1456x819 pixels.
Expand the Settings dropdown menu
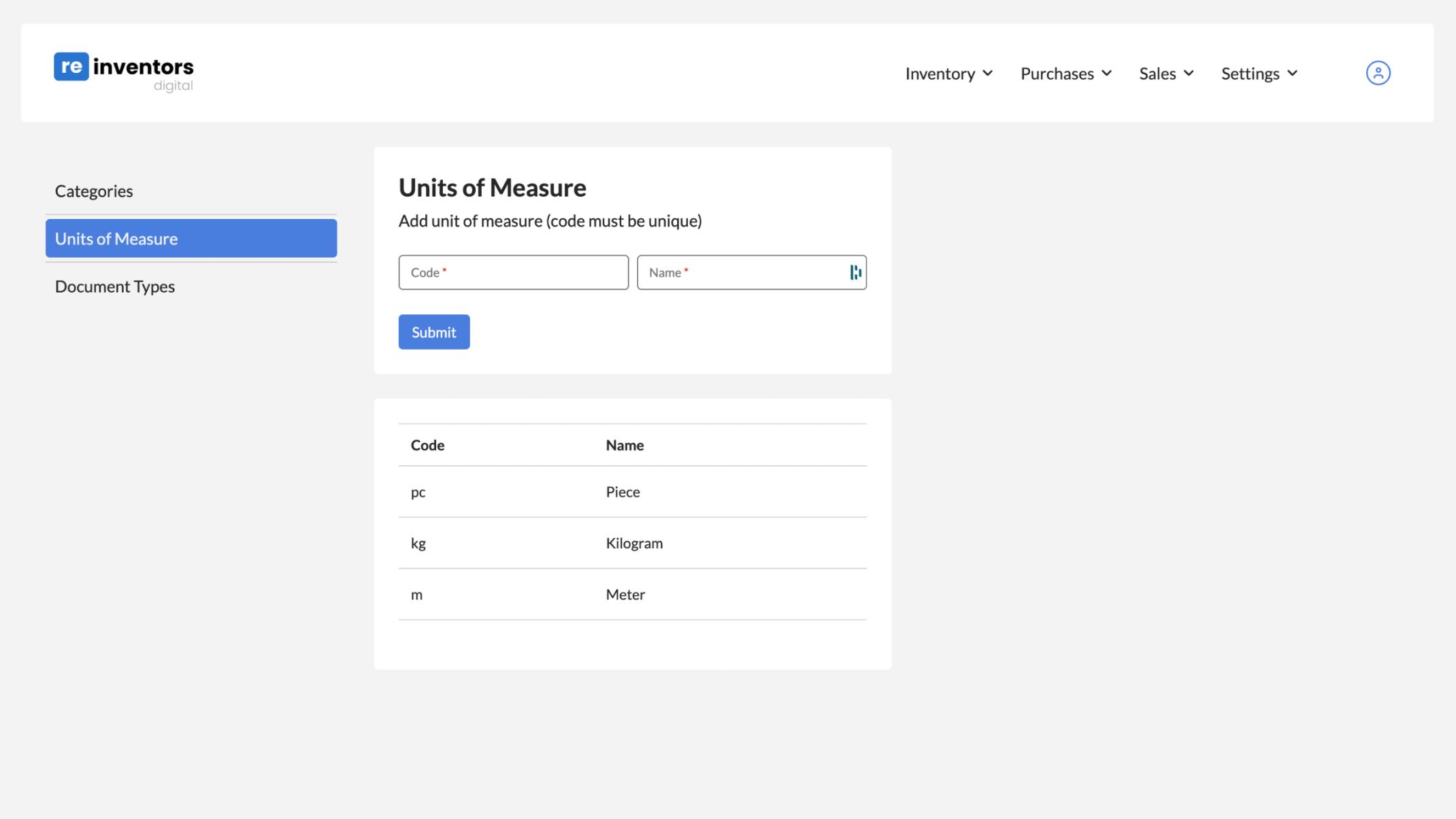click(1259, 73)
